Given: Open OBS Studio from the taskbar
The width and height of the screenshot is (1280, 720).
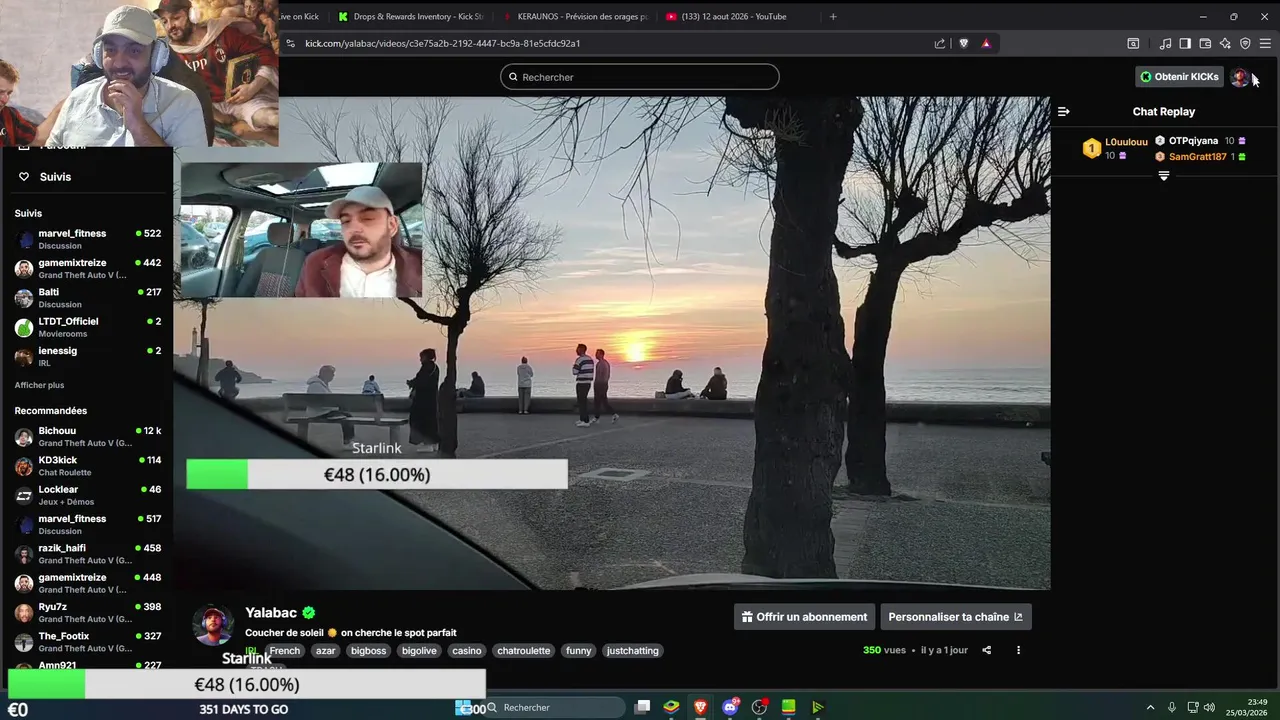Looking at the screenshot, I should click(760, 707).
